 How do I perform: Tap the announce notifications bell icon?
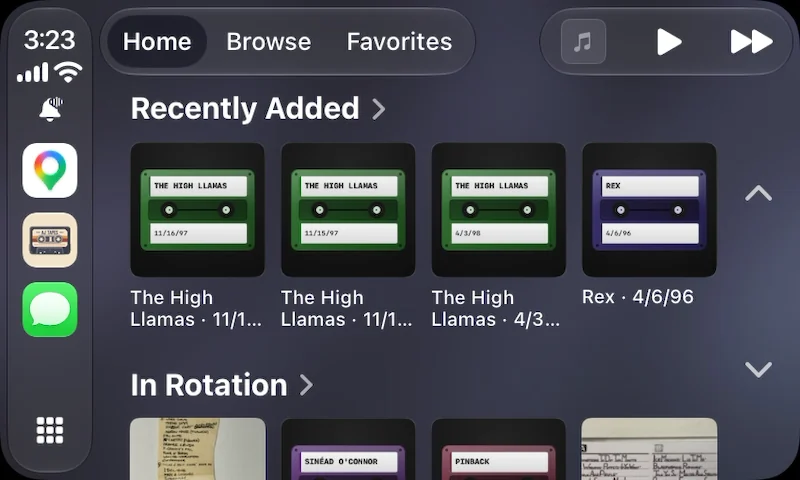click(51, 109)
